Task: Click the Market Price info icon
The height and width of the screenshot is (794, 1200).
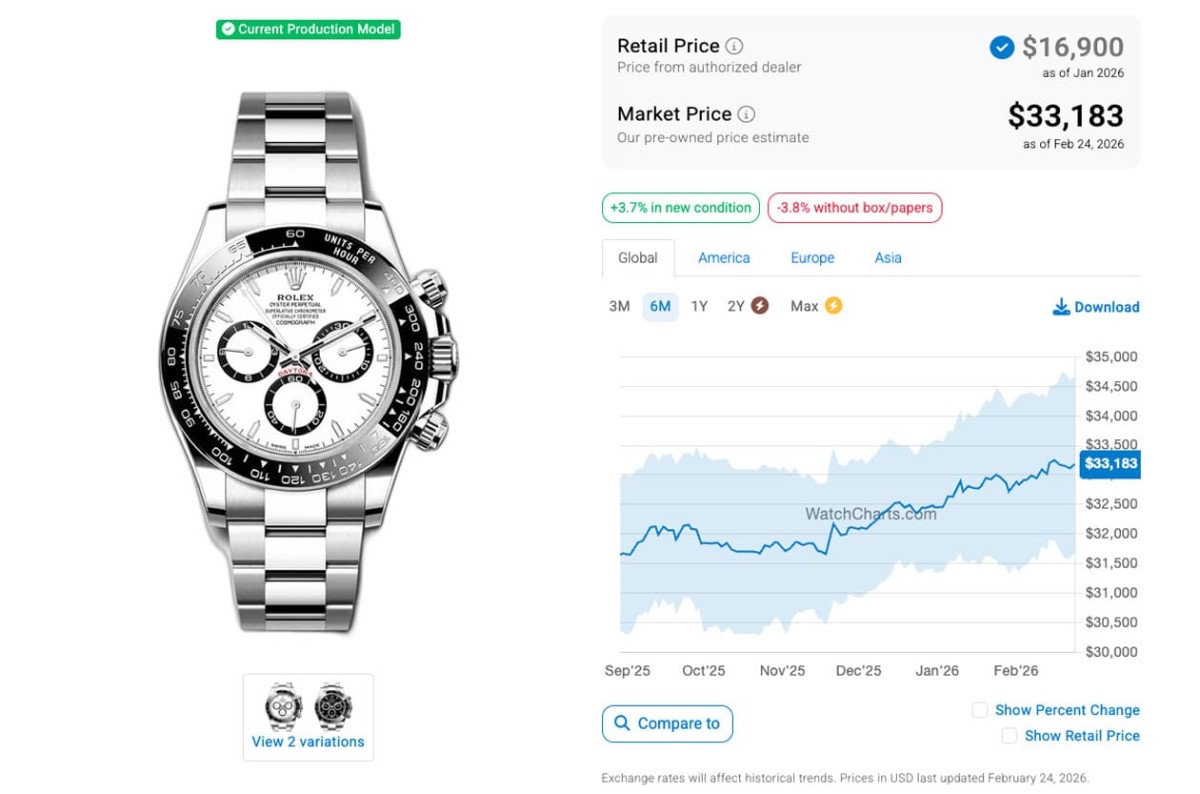Action: coord(746,114)
